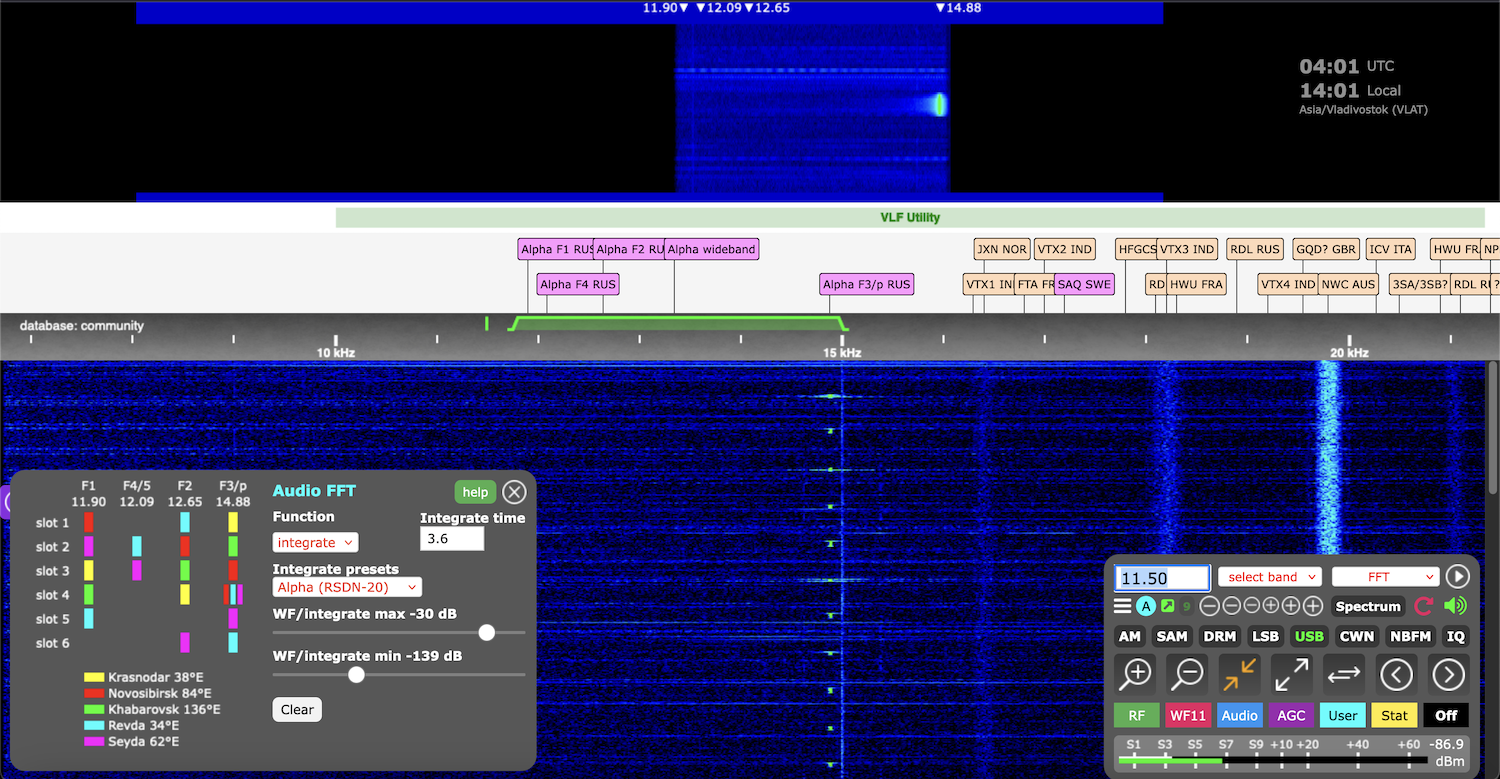Click the green passband shape on frequency scale
This screenshot has height=779, width=1500.
(x=679, y=324)
